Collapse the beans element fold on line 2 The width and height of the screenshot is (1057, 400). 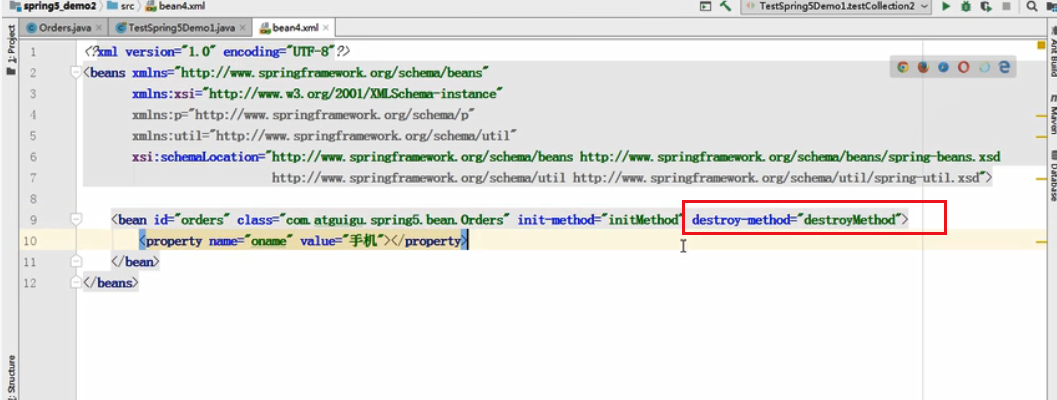76,73
